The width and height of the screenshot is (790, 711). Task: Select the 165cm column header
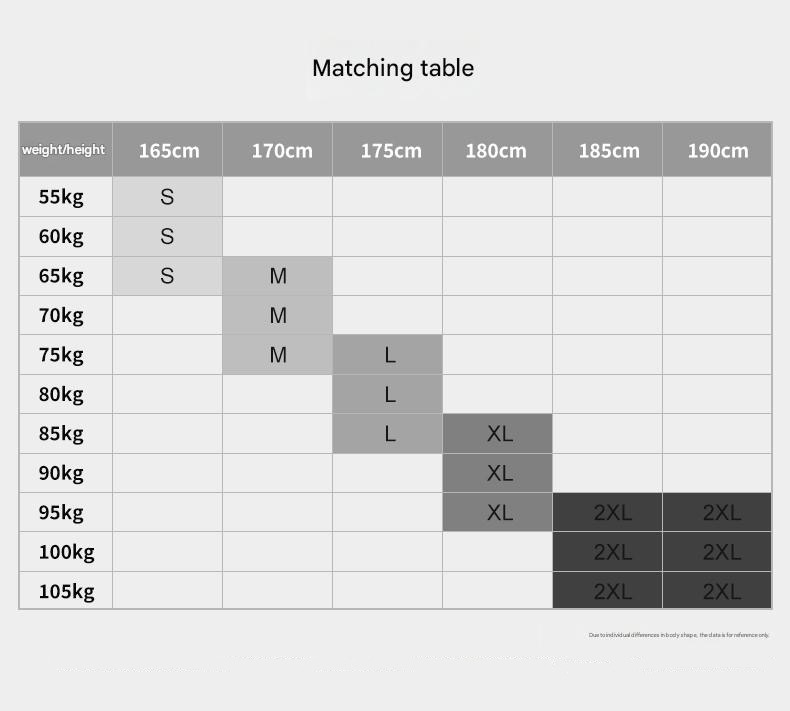[168, 151]
